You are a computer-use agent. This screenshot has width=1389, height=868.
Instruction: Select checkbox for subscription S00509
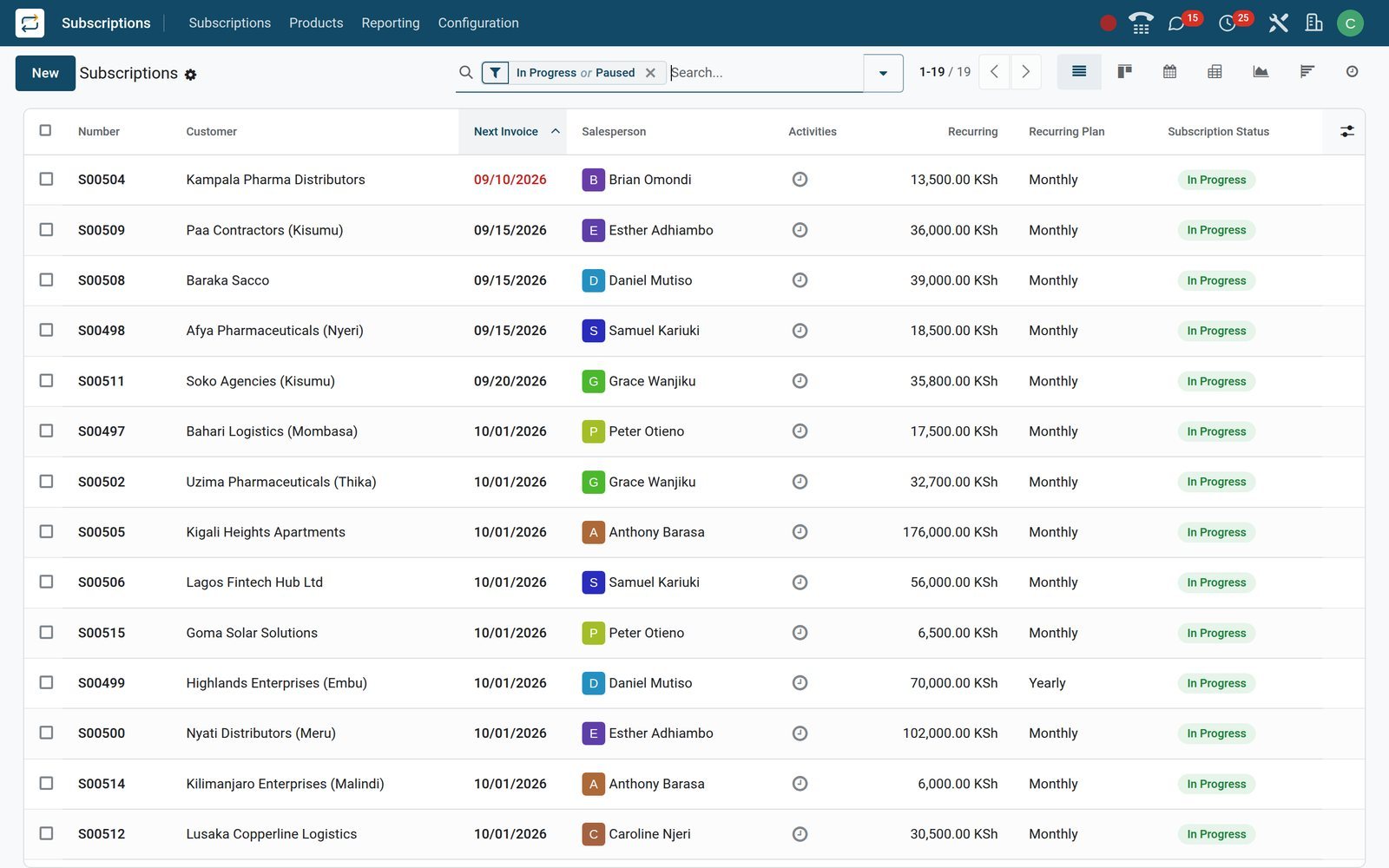pyautogui.click(x=46, y=229)
